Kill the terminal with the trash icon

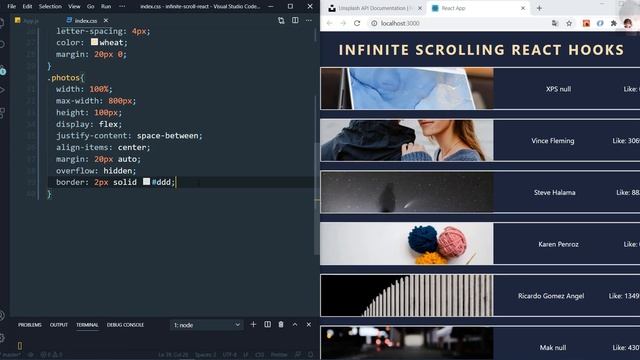pos(281,324)
